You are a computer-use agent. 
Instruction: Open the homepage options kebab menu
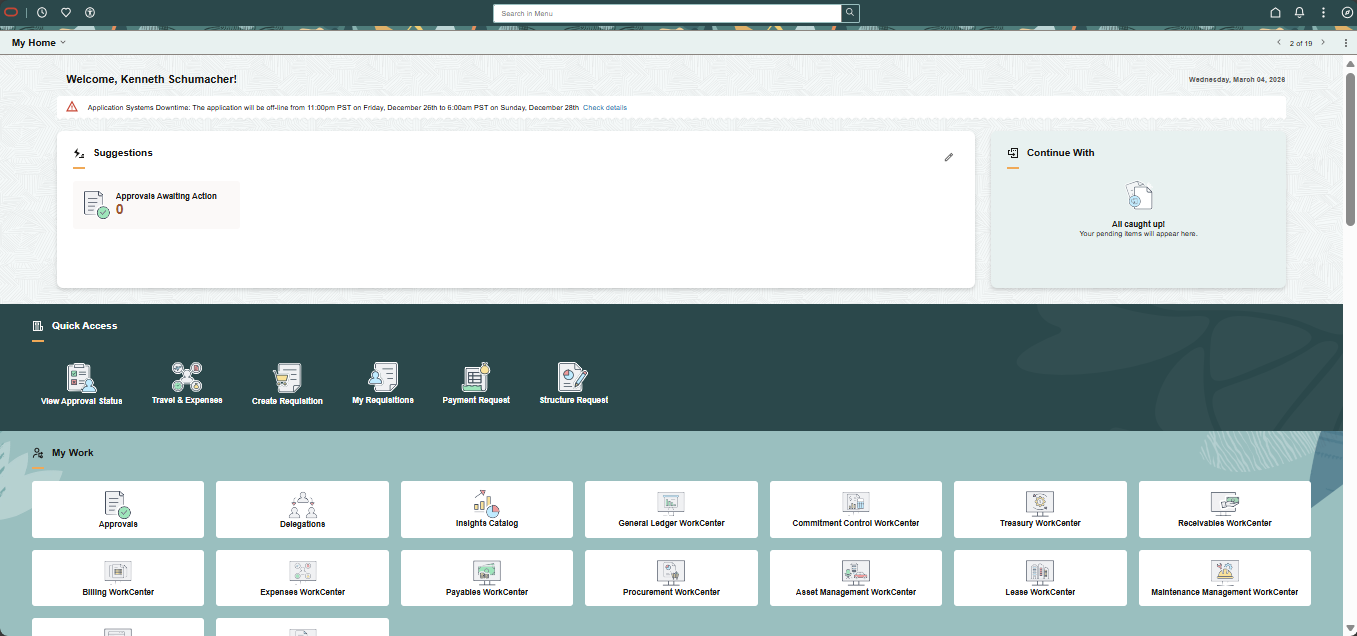point(1345,43)
